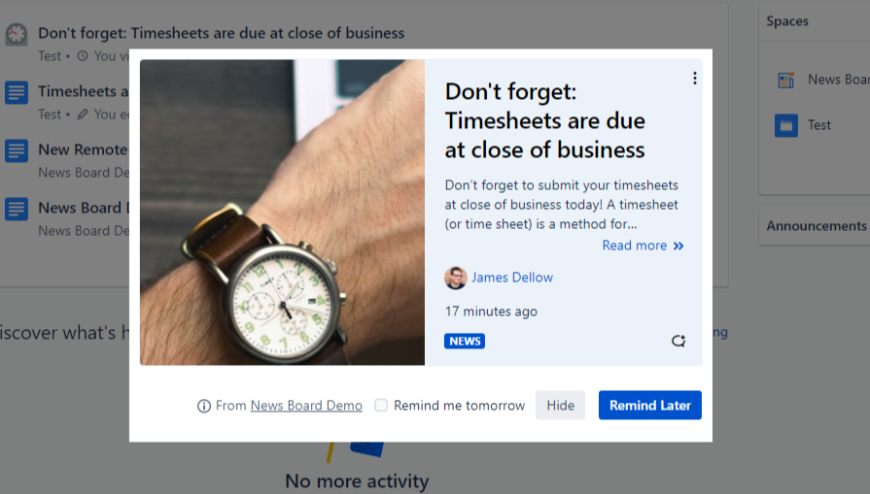Click the clock icon beside timesheets reminder

[16, 34]
